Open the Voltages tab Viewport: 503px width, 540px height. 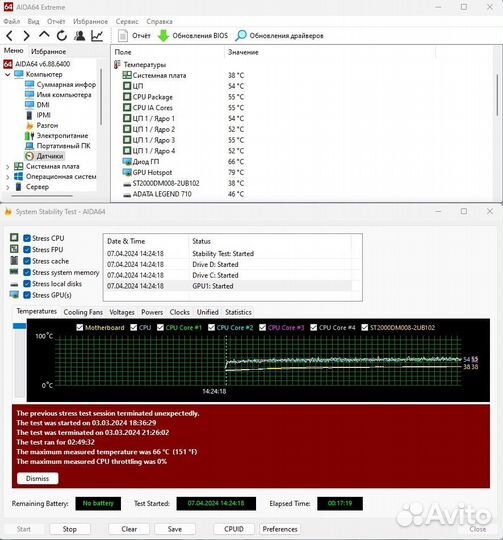pos(122,312)
